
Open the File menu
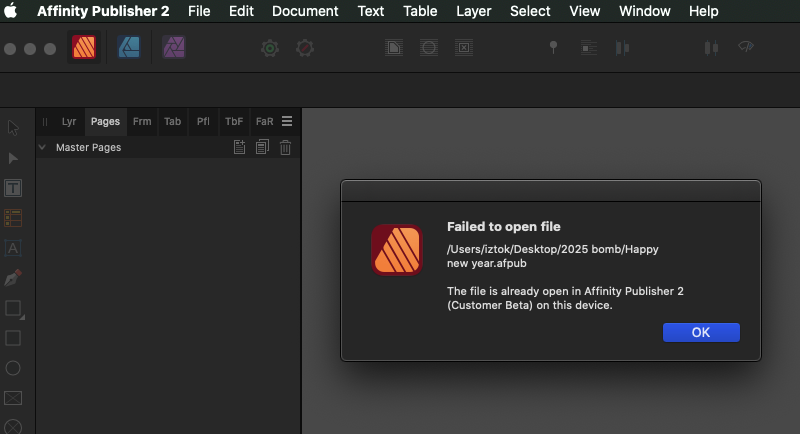(199, 11)
